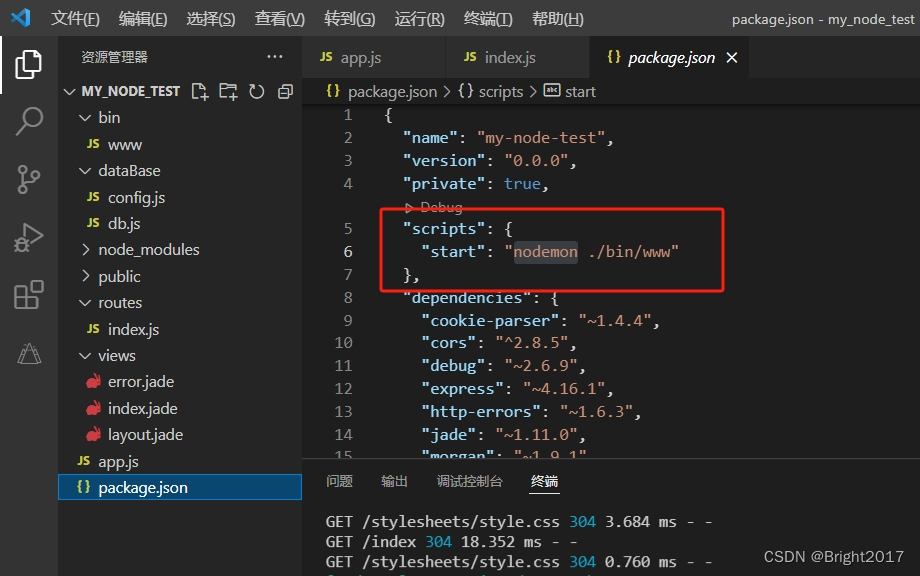The image size is (920, 576).
Task: Expand the public folder
Action: click(180, 276)
